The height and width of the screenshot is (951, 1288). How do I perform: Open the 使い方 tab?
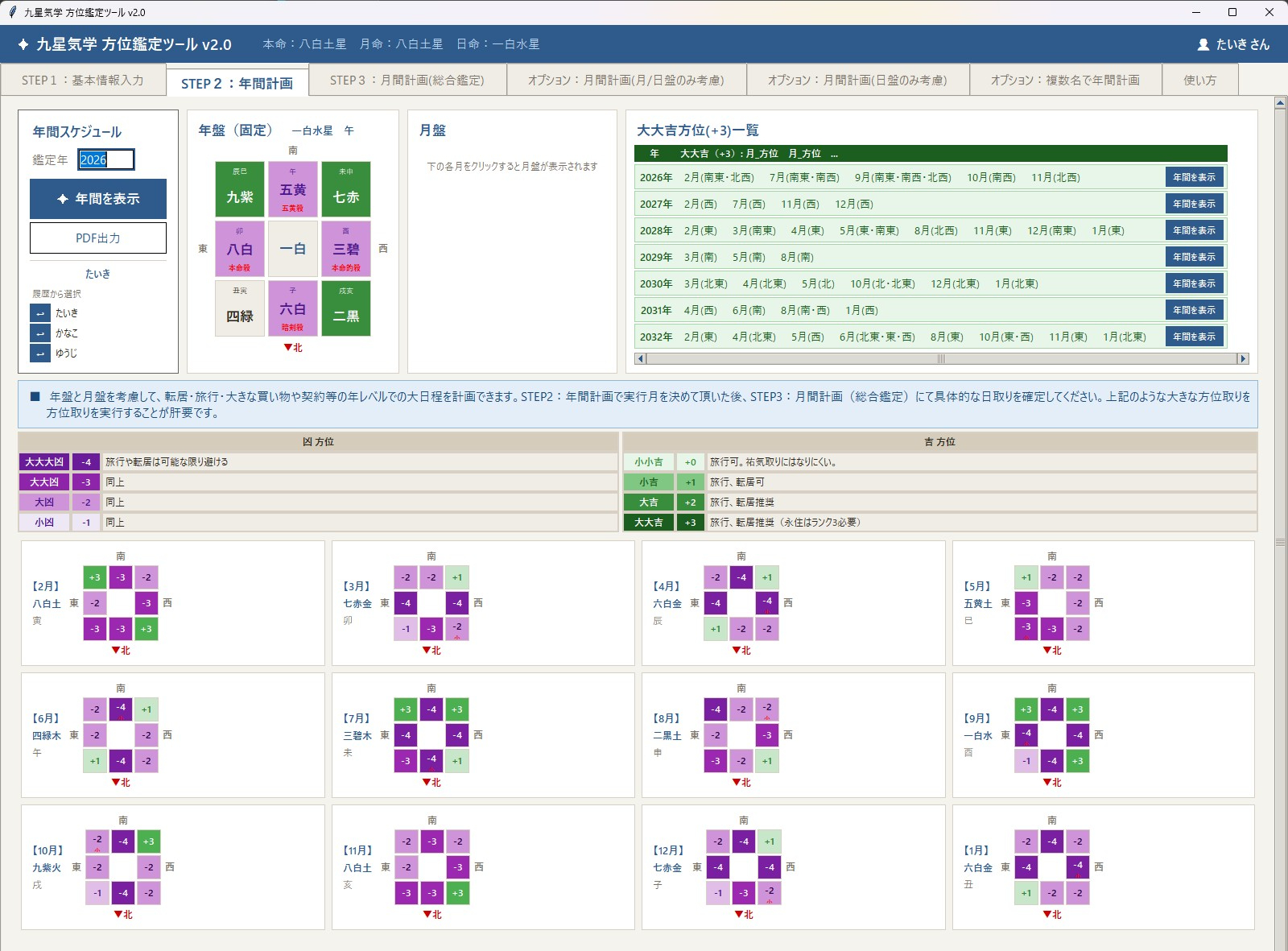pyautogui.click(x=1200, y=81)
